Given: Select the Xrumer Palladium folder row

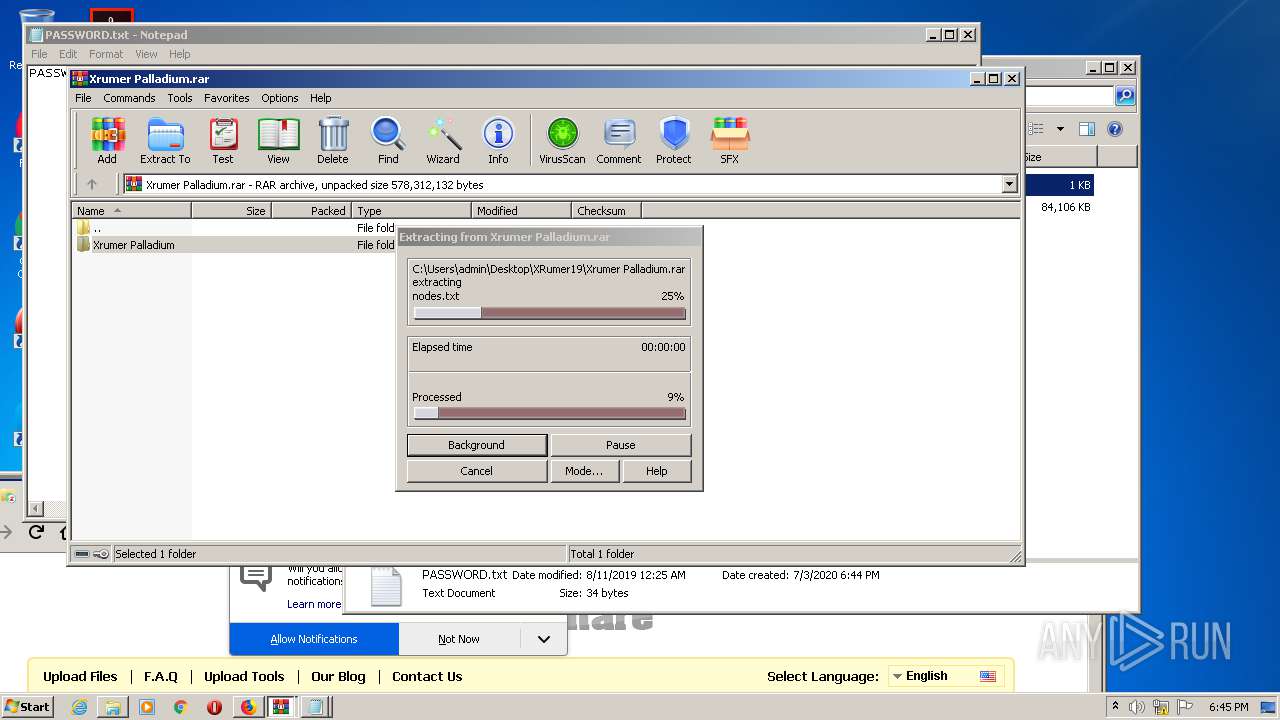Looking at the screenshot, I should 235,245.
